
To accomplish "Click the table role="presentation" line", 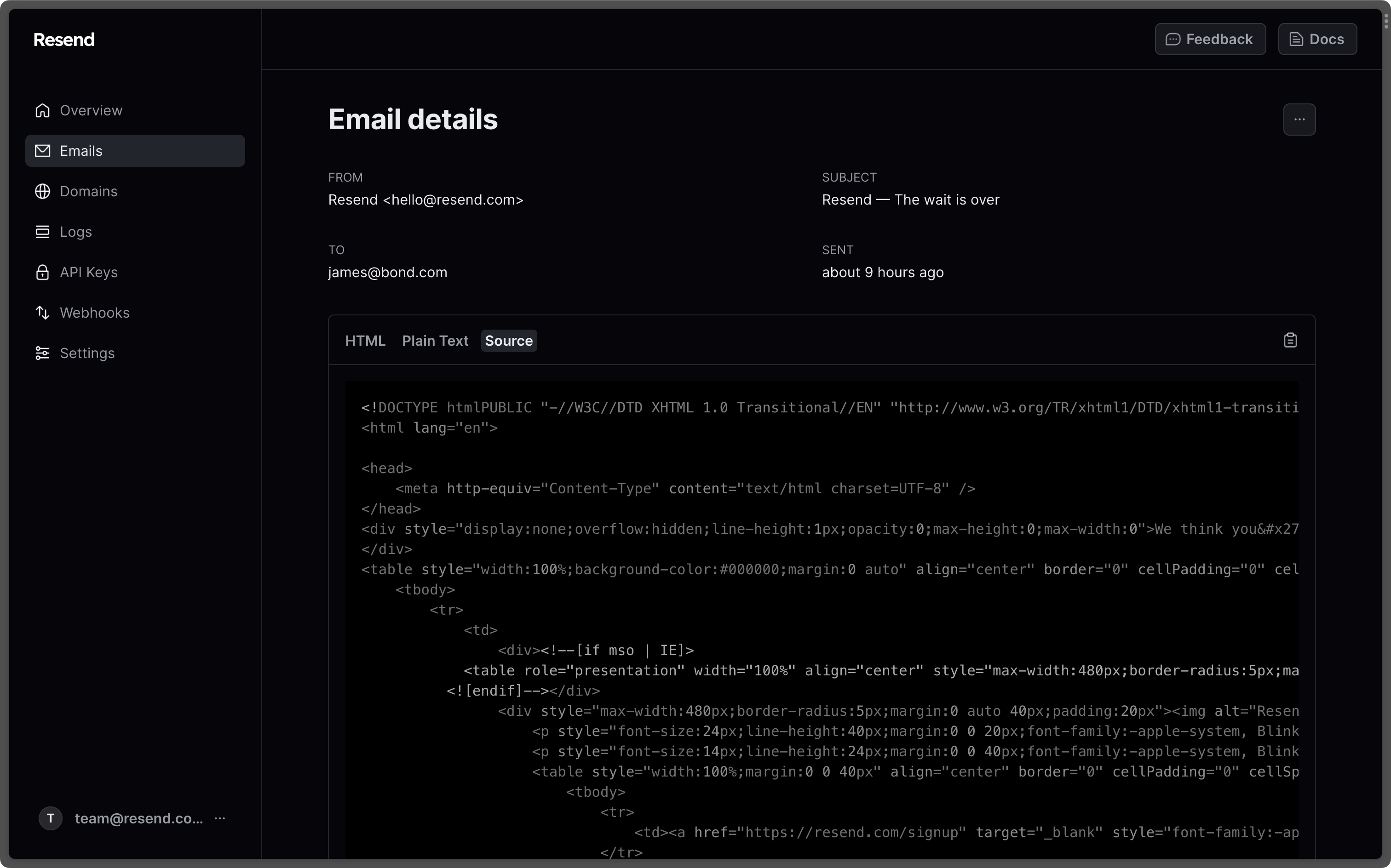I will tap(881, 670).
